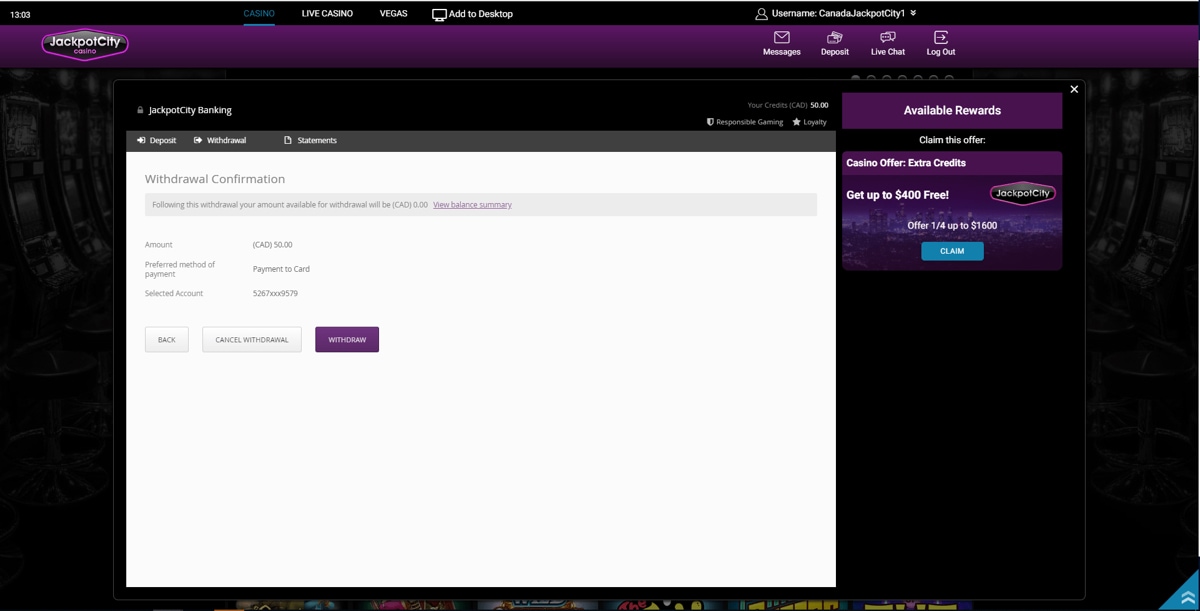Click the Available Rewards header
This screenshot has height=611, width=1200.
pos(952,110)
